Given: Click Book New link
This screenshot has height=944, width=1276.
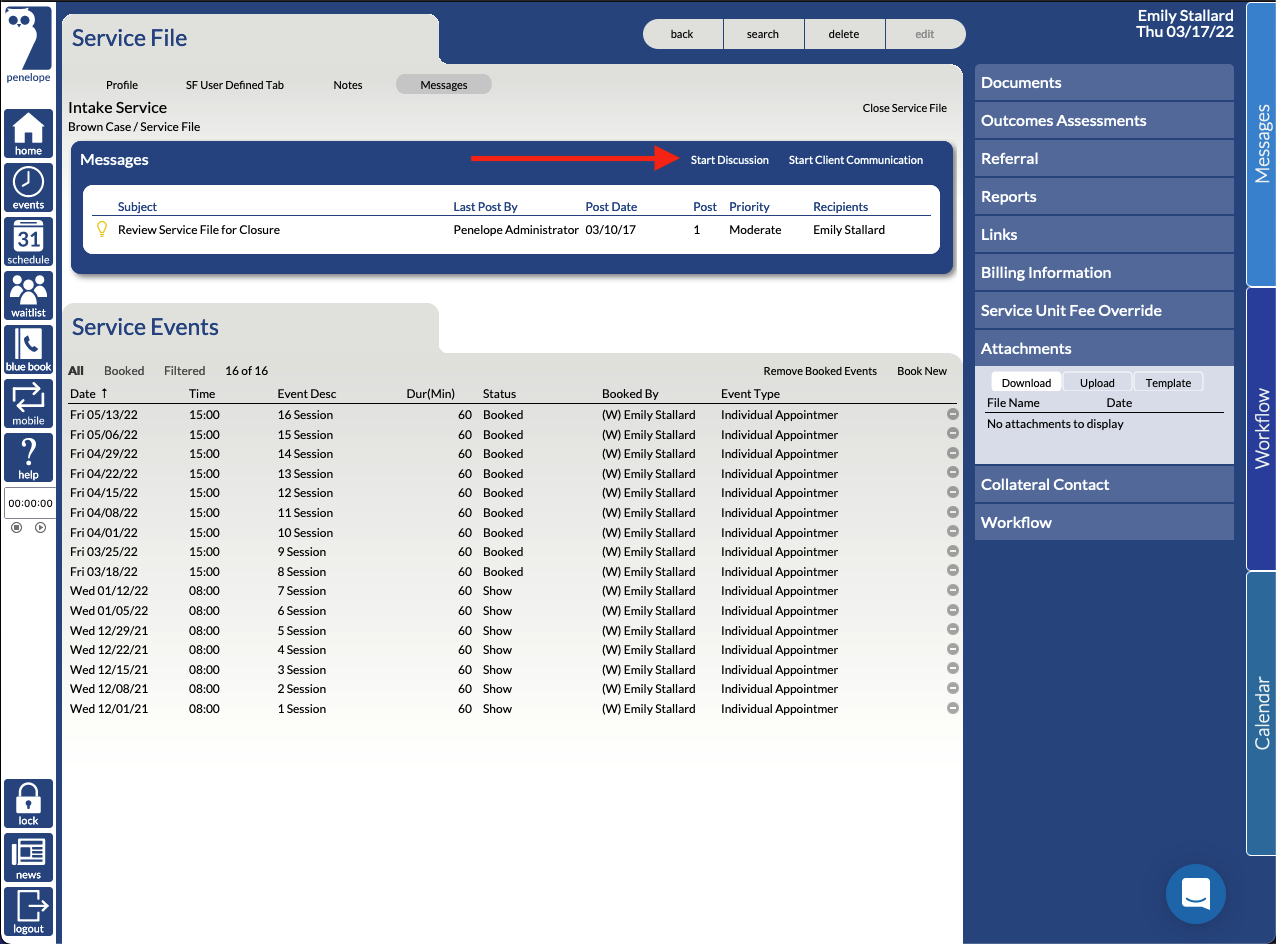Looking at the screenshot, I should pyautogui.click(x=922, y=371).
